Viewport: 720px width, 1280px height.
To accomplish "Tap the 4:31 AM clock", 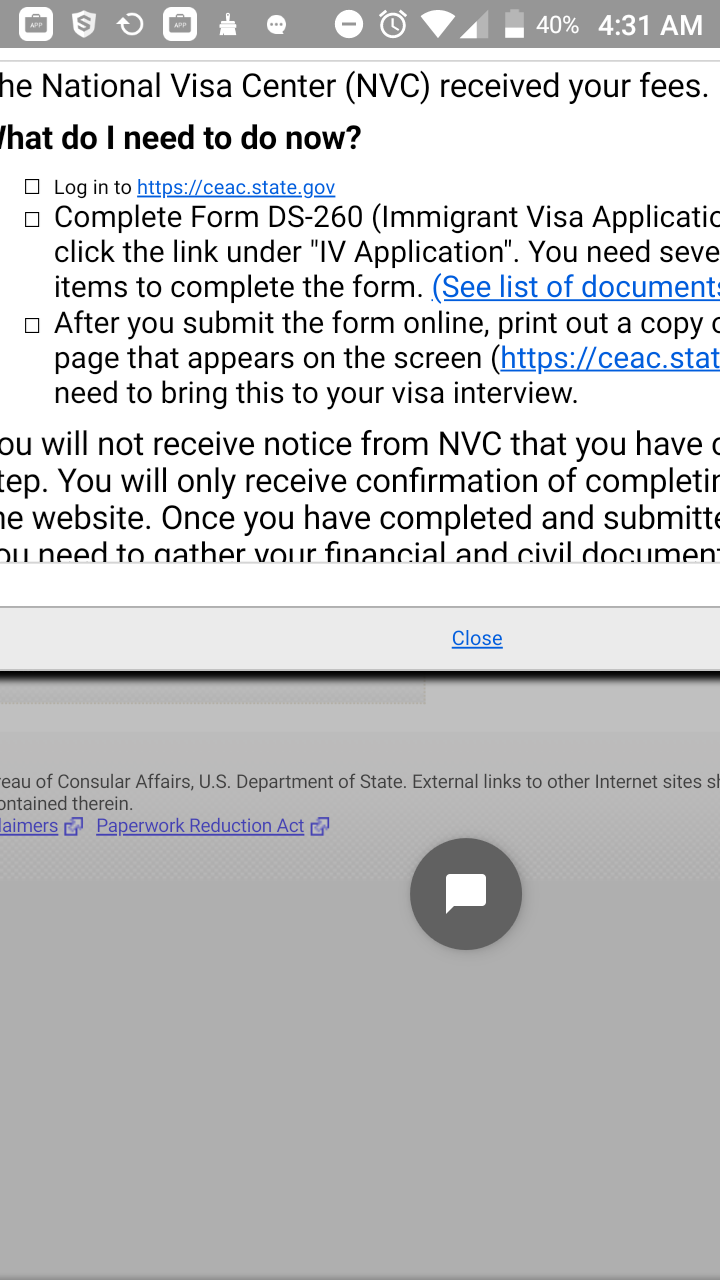I will (x=650, y=25).
